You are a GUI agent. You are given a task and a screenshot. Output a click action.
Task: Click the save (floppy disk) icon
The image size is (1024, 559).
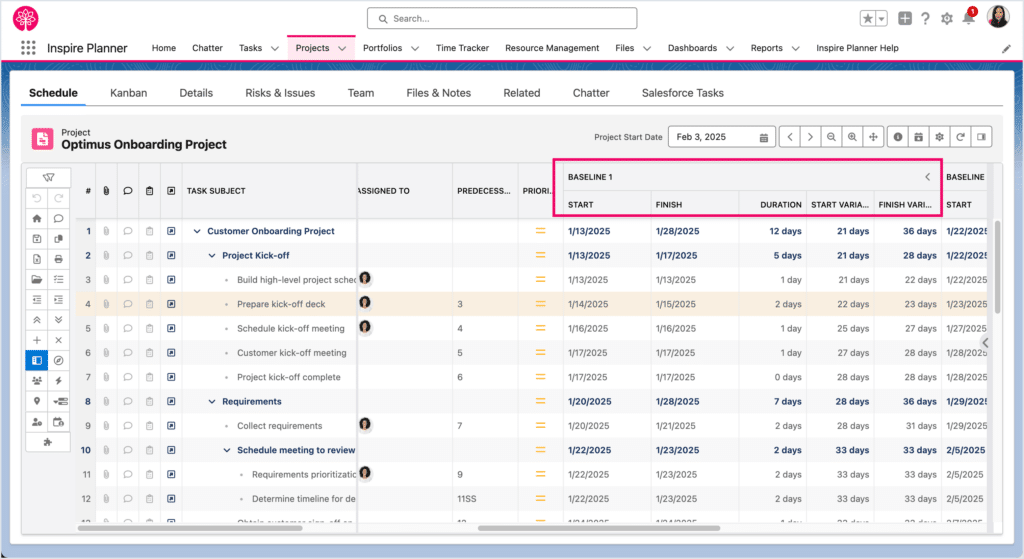point(37,238)
